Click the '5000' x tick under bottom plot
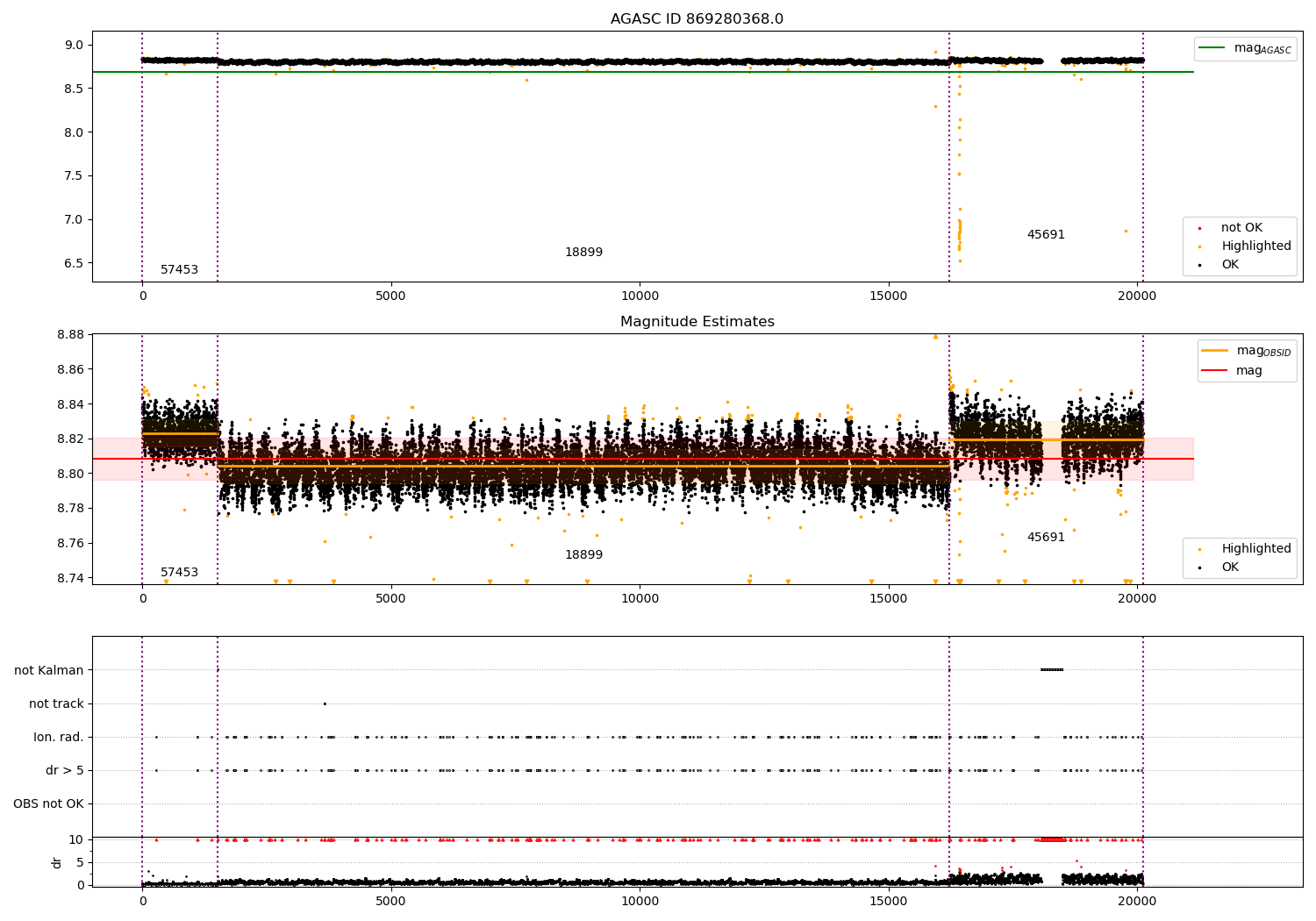 pos(390,901)
